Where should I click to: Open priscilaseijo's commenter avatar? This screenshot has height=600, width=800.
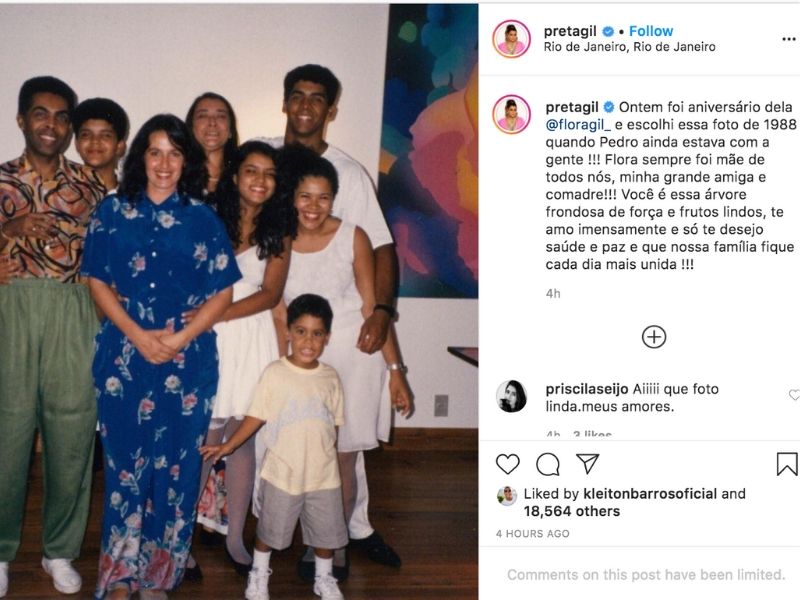[511, 396]
